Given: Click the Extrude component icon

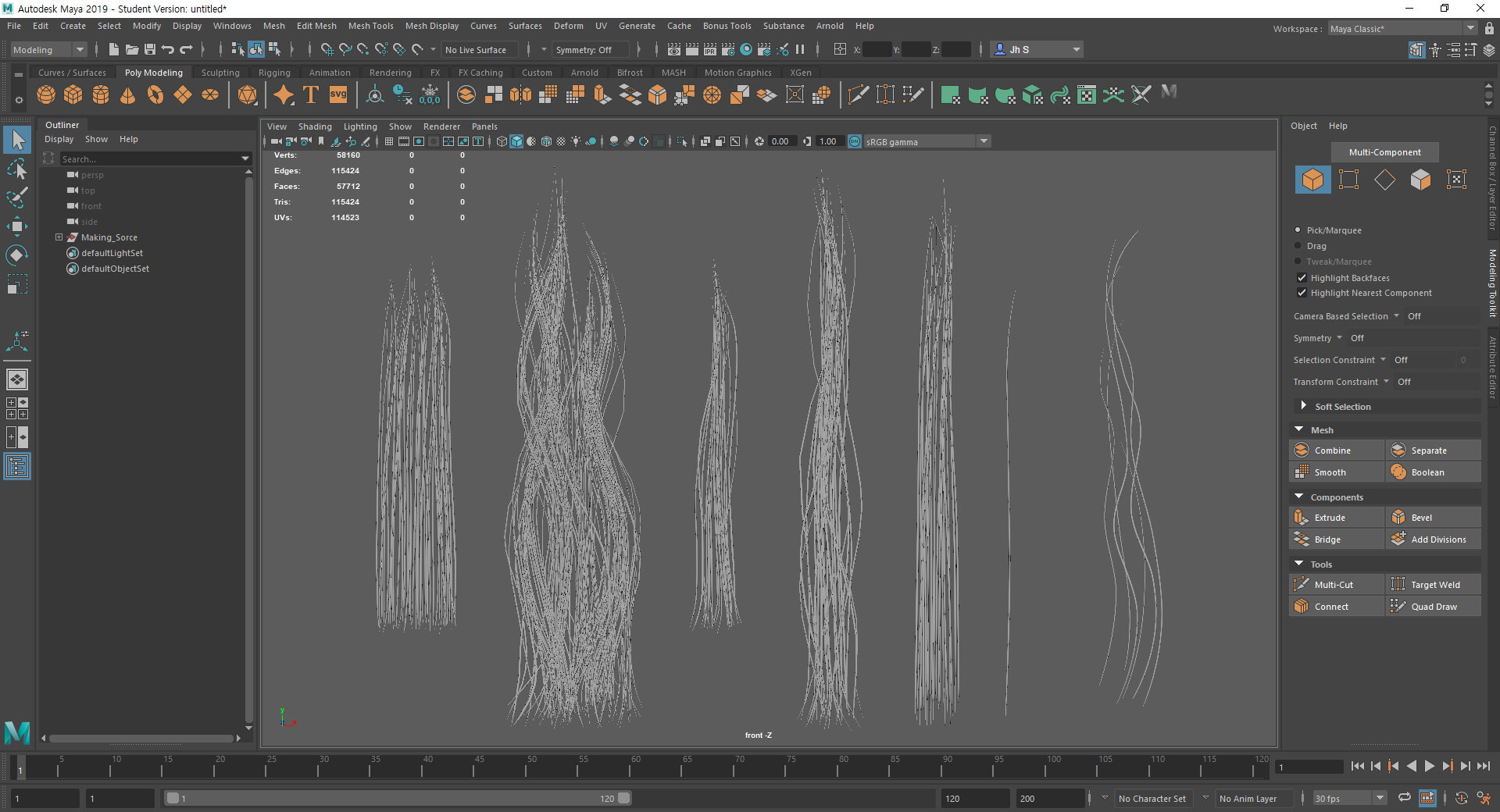Looking at the screenshot, I should point(1302,518).
